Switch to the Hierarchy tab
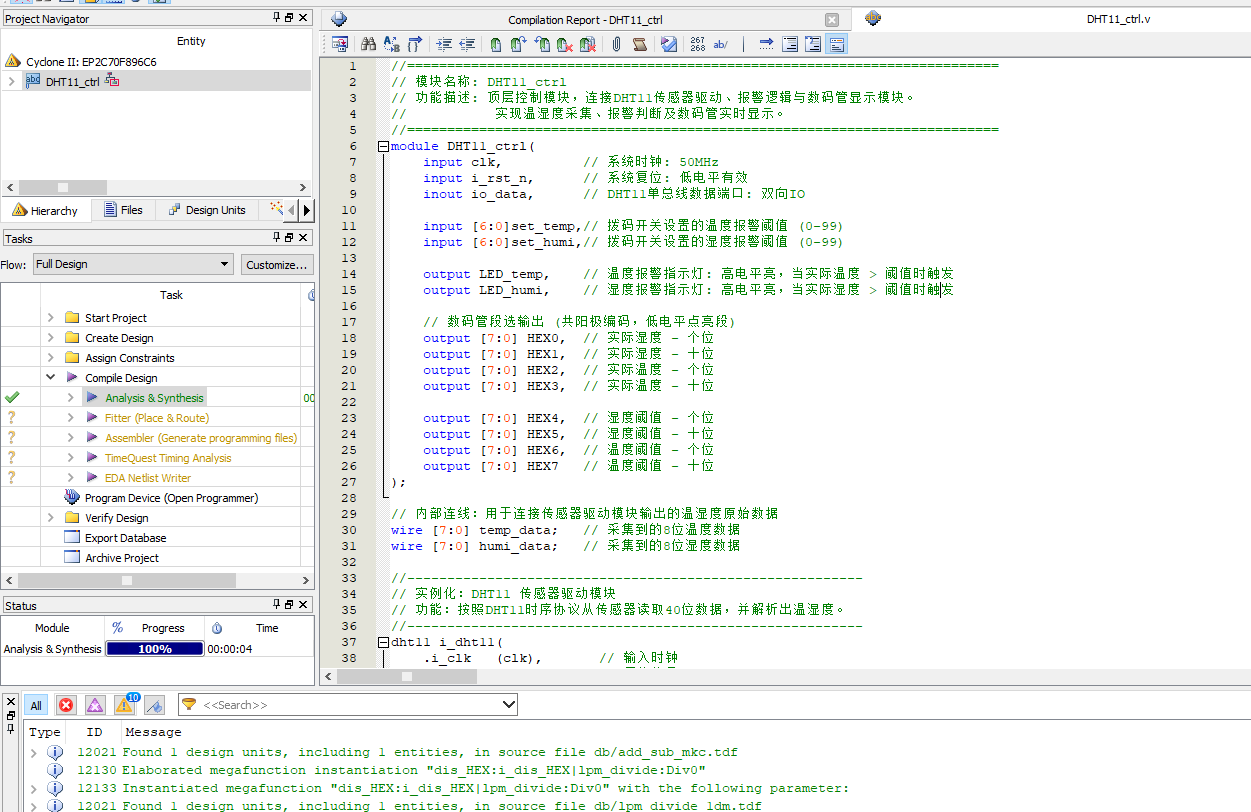 pyautogui.click(x=46, y=210)
